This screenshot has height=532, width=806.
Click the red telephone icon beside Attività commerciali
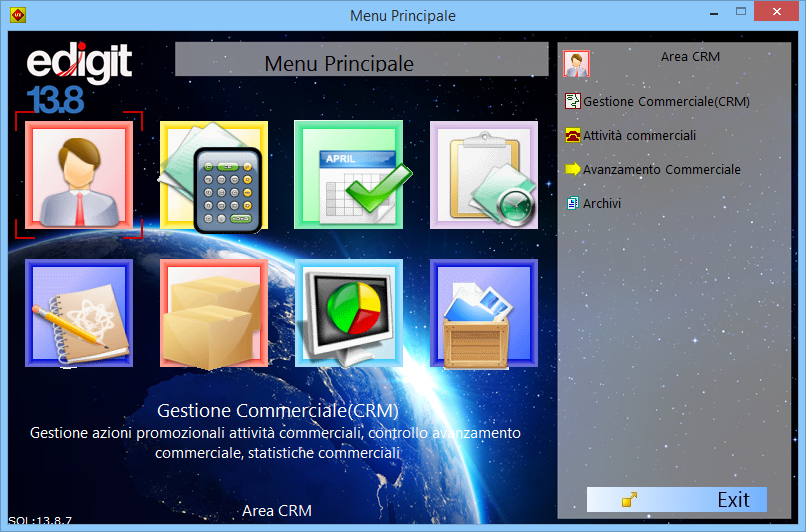pyautogui.click(x=573, y=136)
